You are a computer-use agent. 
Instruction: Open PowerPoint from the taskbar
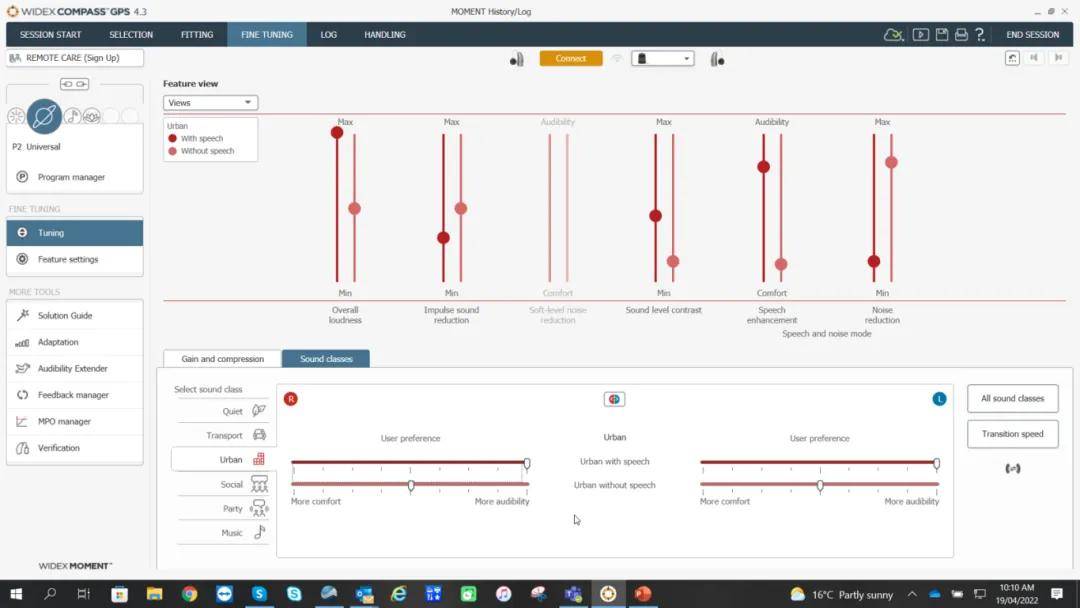coord(643,594)
